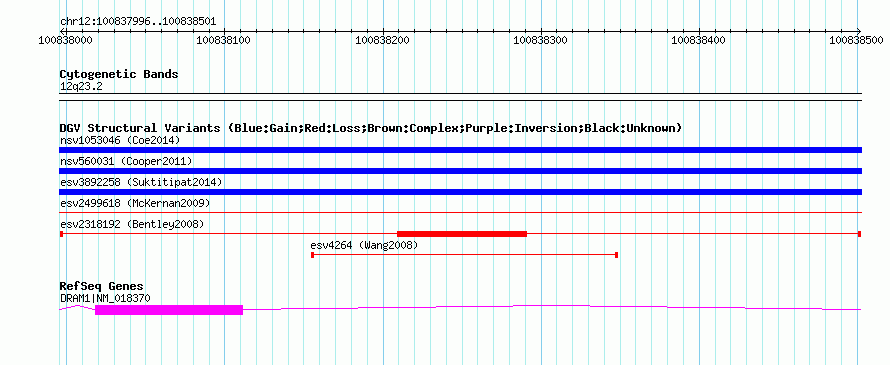Click the blue gain bar for nsv1053046

pyautogui.click(x=460, y=150)
